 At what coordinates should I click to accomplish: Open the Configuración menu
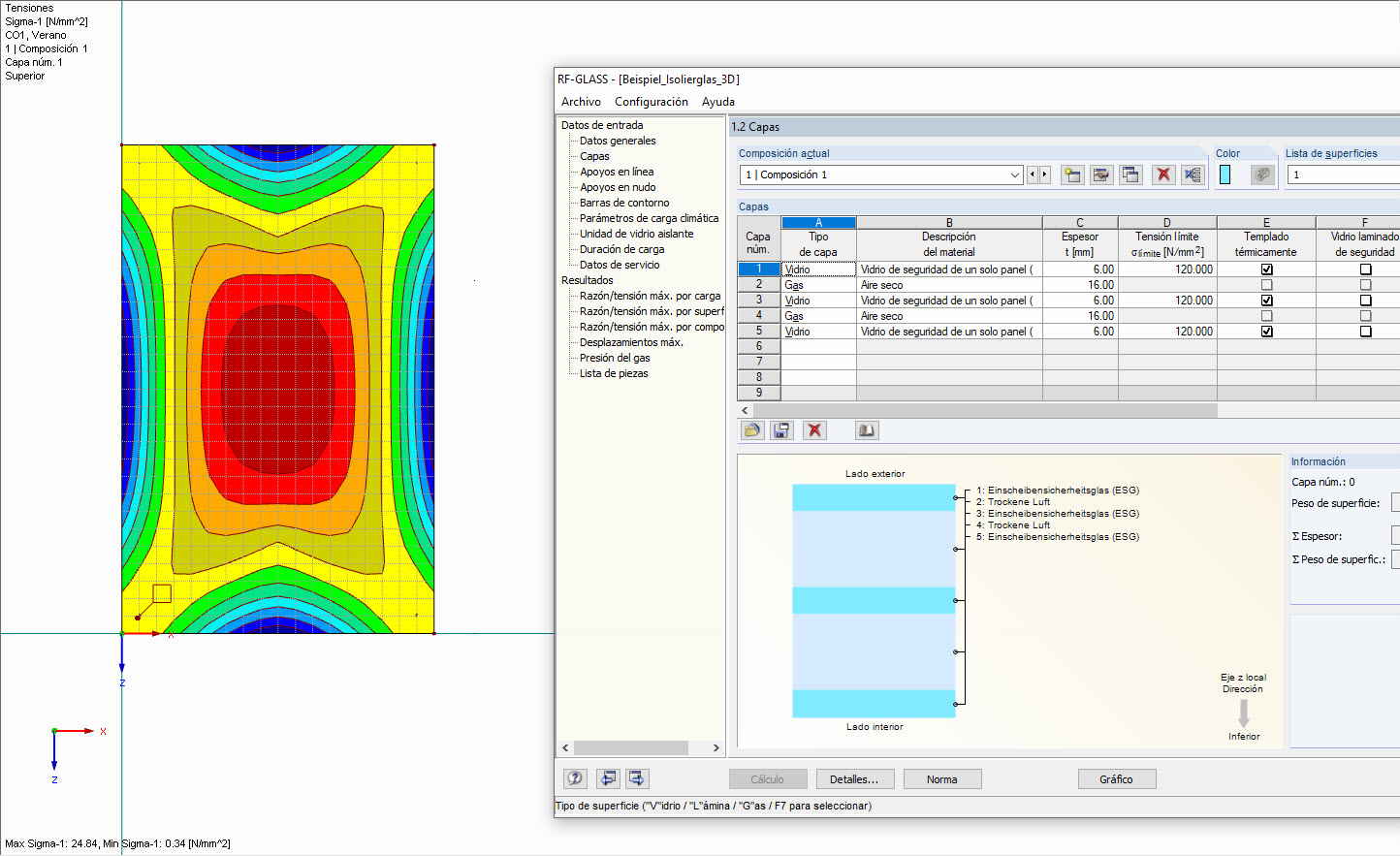point(652,102)
